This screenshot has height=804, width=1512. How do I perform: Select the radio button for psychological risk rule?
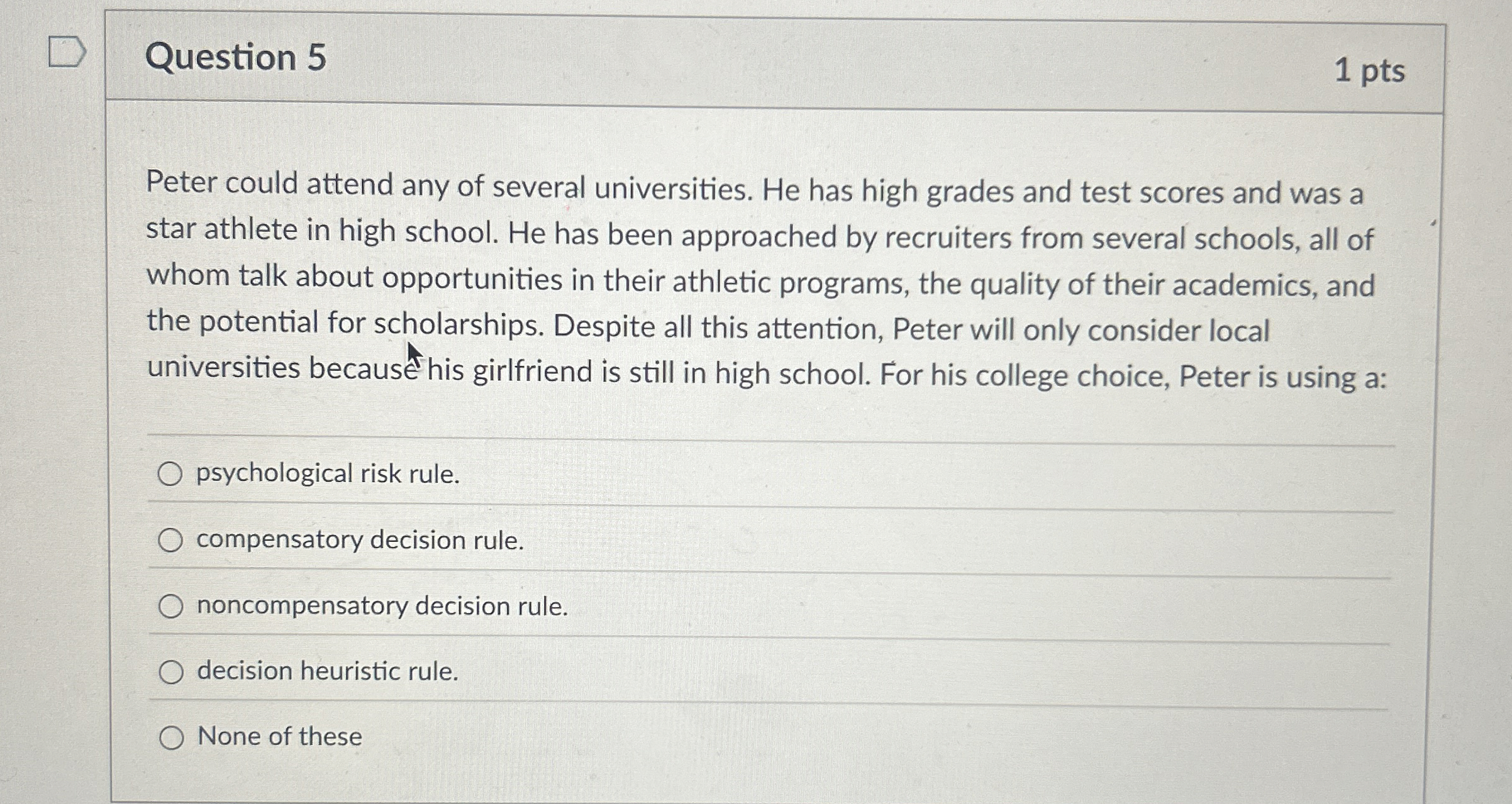[x=170, y=473]
